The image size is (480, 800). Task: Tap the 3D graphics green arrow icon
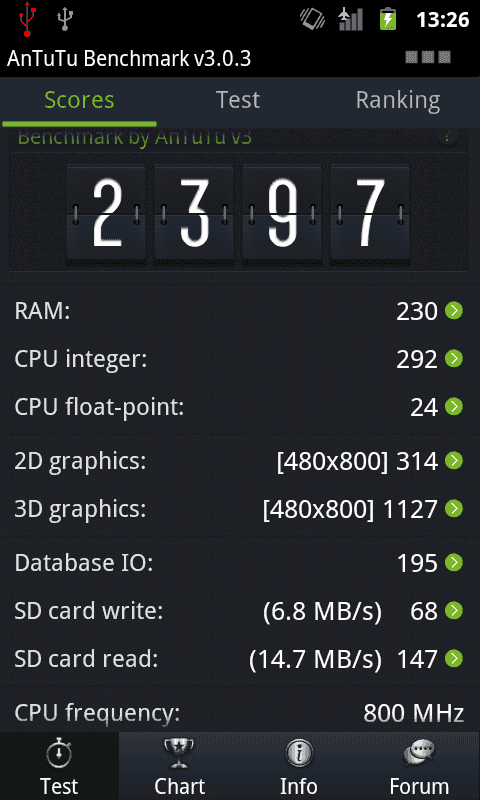coord(453,509)
